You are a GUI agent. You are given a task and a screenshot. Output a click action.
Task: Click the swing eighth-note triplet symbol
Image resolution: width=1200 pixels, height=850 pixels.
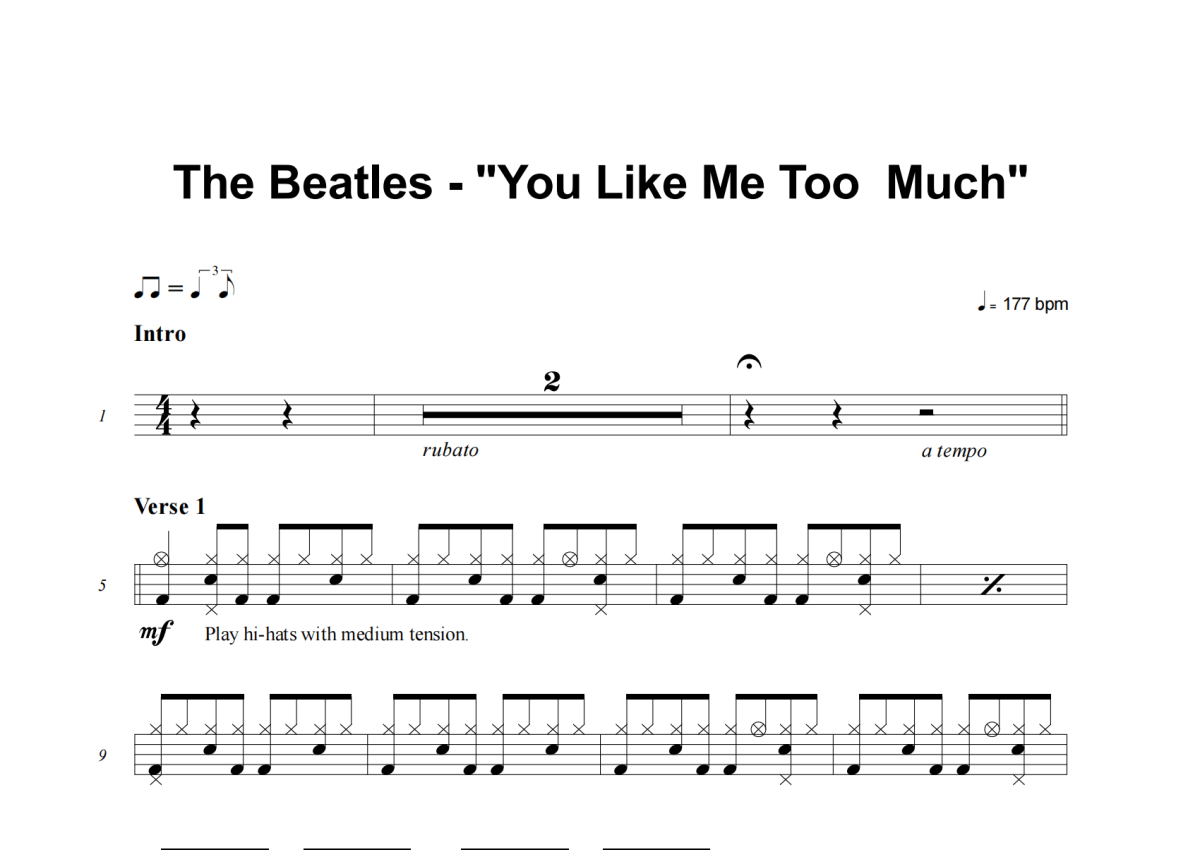[184, 286]
